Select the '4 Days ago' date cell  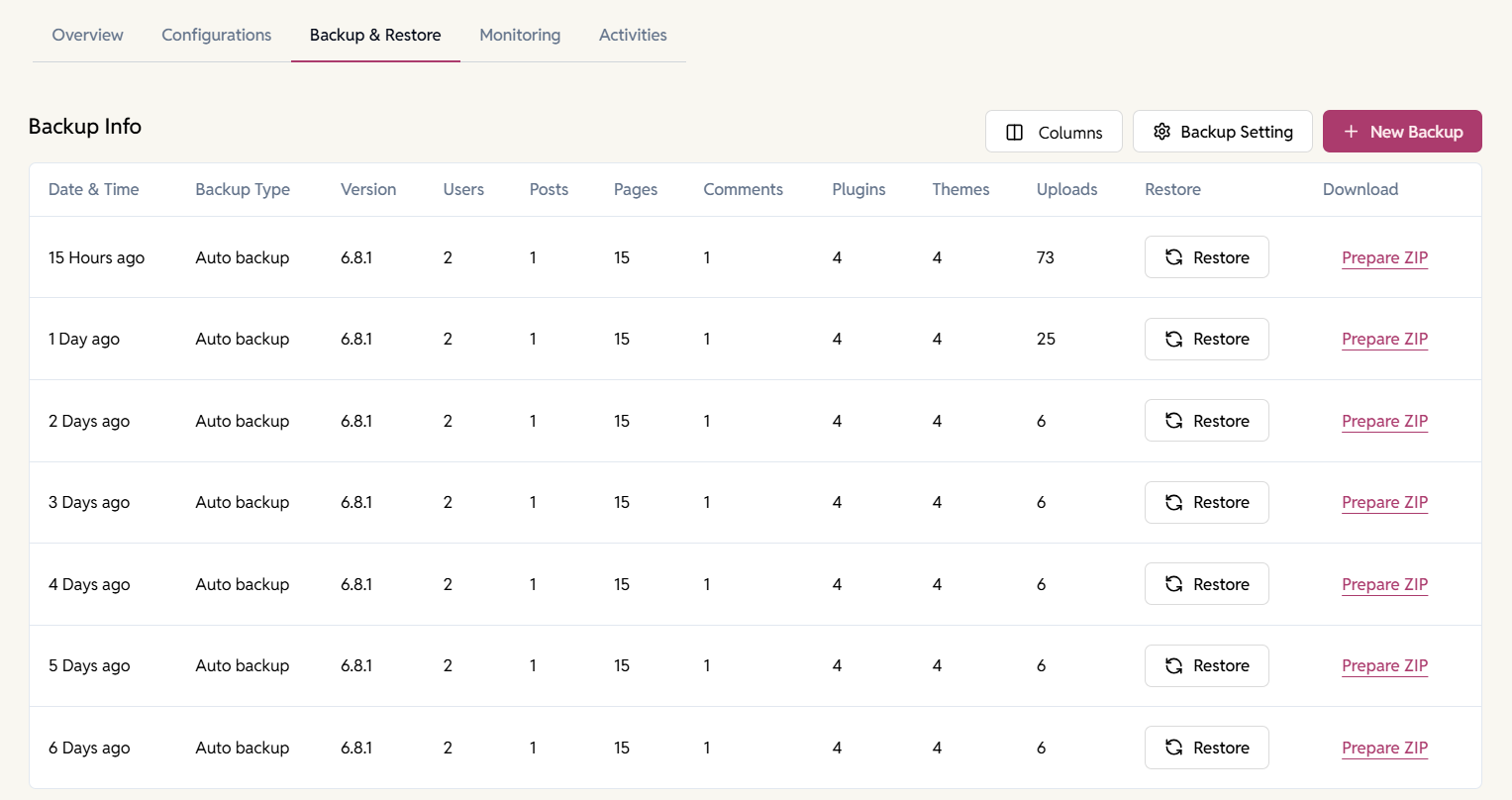[x=89, y=584]
